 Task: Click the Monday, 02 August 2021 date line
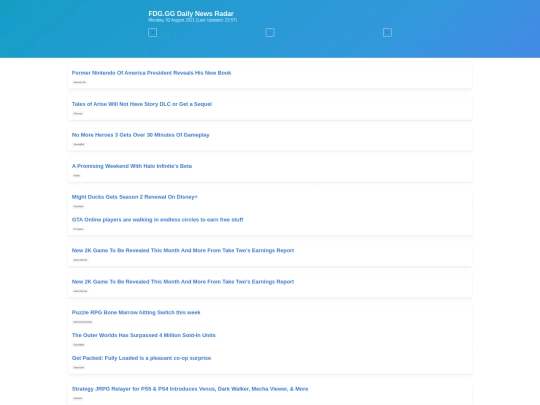tap(193, 20)
